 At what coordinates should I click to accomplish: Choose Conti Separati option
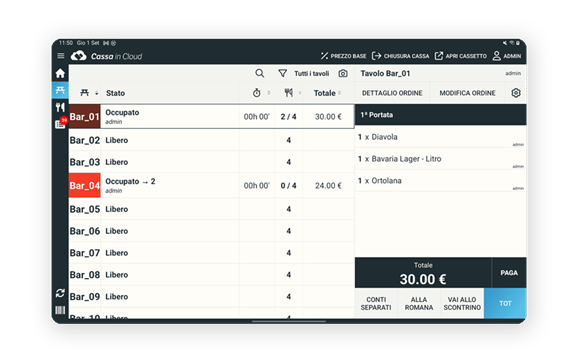coord(376,304)
